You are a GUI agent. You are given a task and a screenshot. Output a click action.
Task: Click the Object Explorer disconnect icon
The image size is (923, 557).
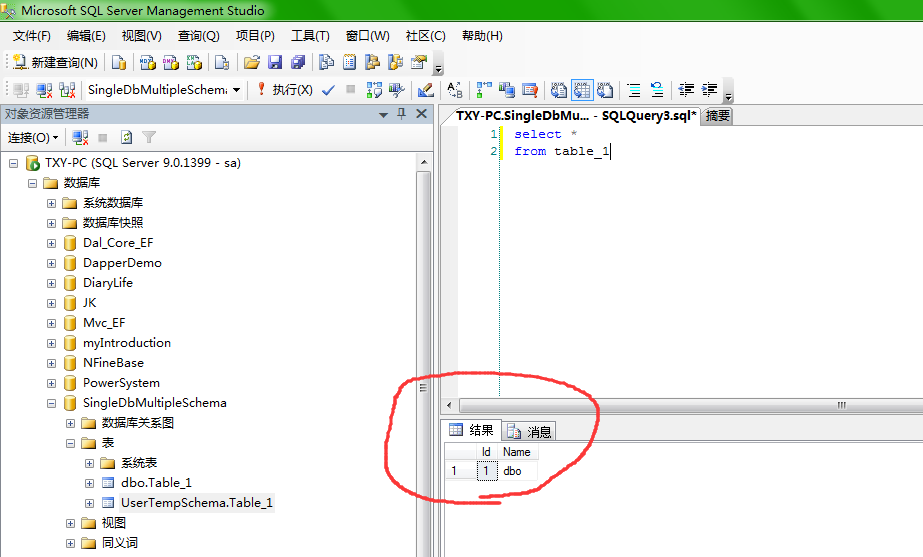coord(80,138)
